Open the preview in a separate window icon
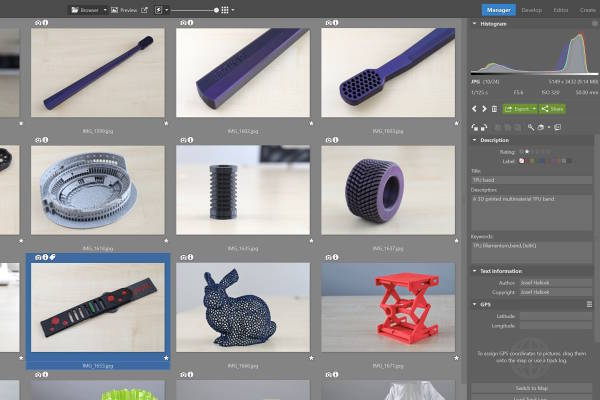 144,10
